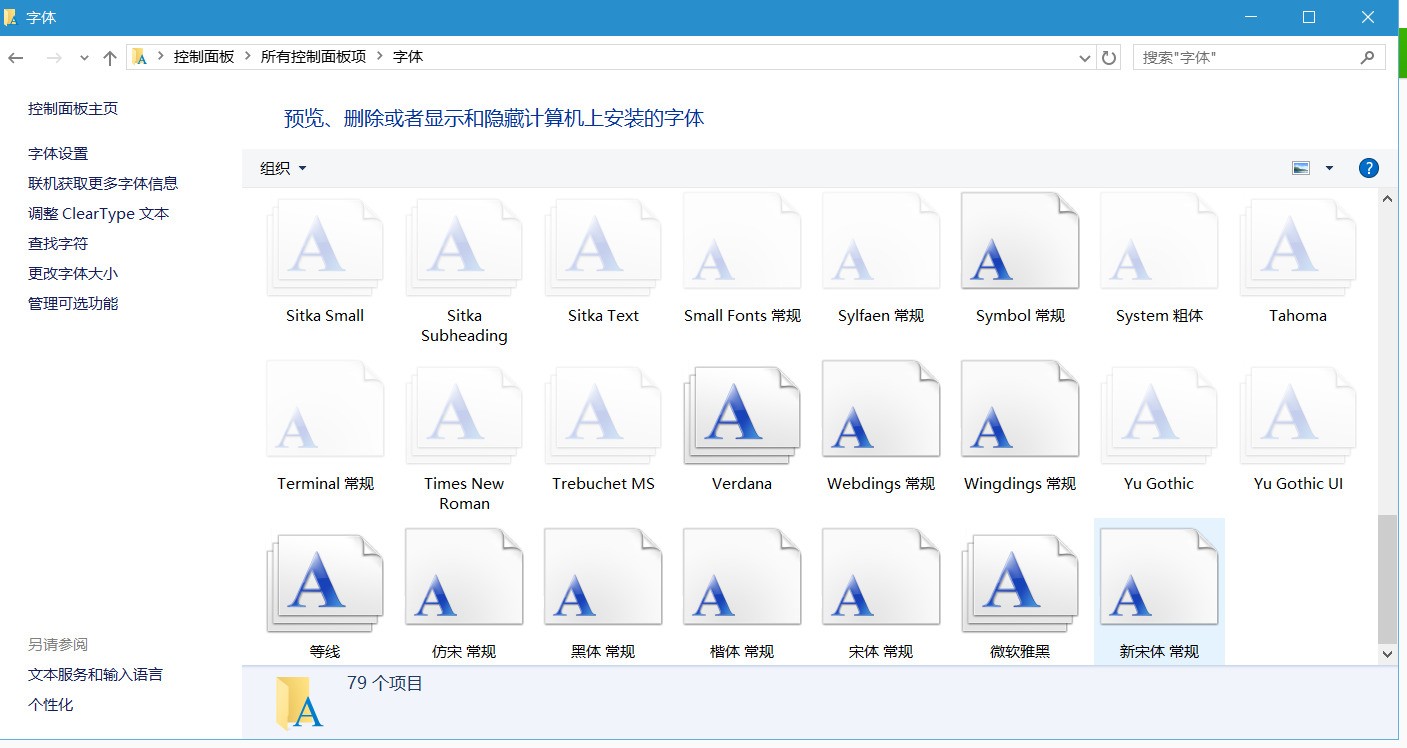Select the Yu Gothic font icon
The width and height of the screenshot is (1407, 748).
click(1159, 415)
